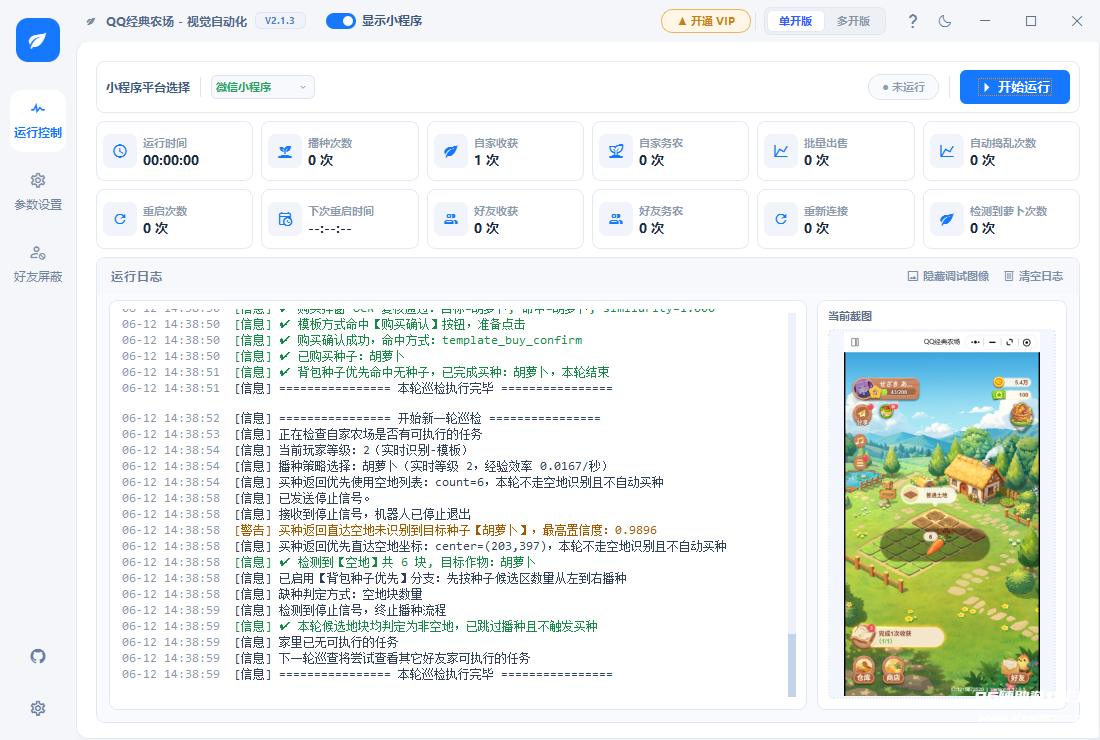This screenshot has width=1100, height=740.
Task: Click the miniprogram target close icon in screenshot
Action: tap(1027, 342)
